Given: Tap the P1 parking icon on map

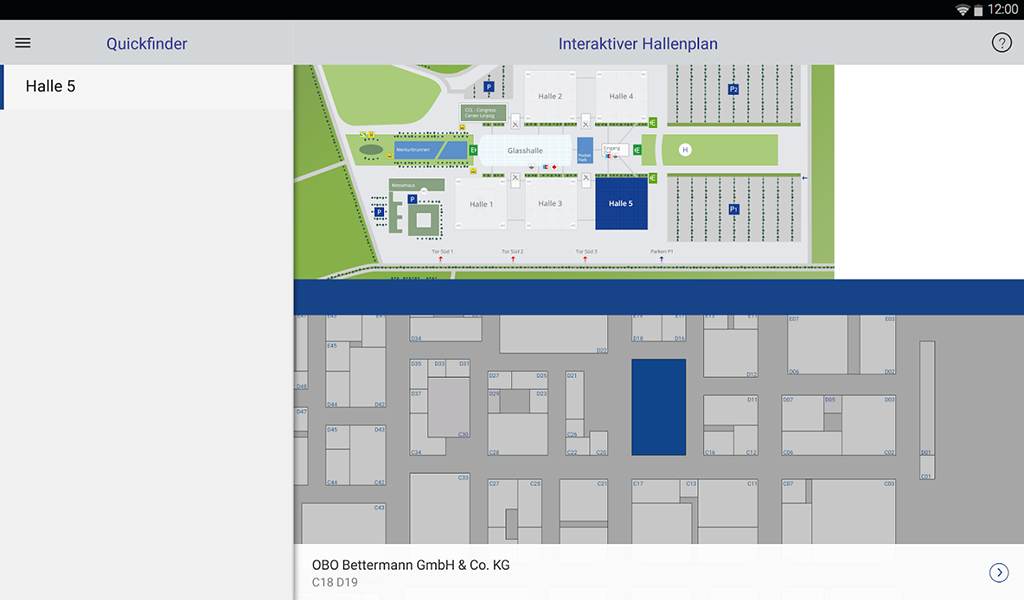Looking at the screenshot, I should [x=733, y=209].
